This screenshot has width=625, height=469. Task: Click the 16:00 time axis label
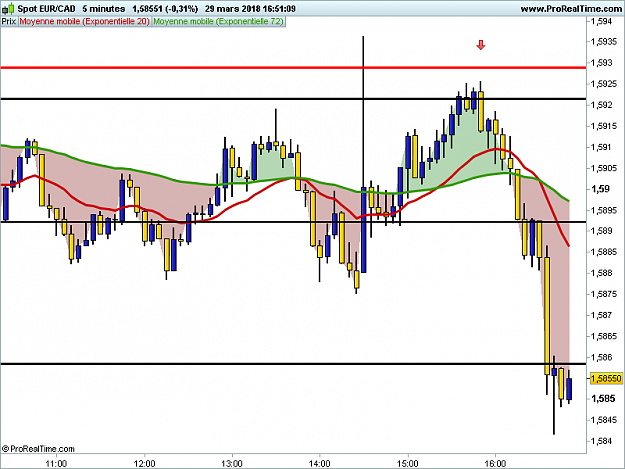[495, 463]
